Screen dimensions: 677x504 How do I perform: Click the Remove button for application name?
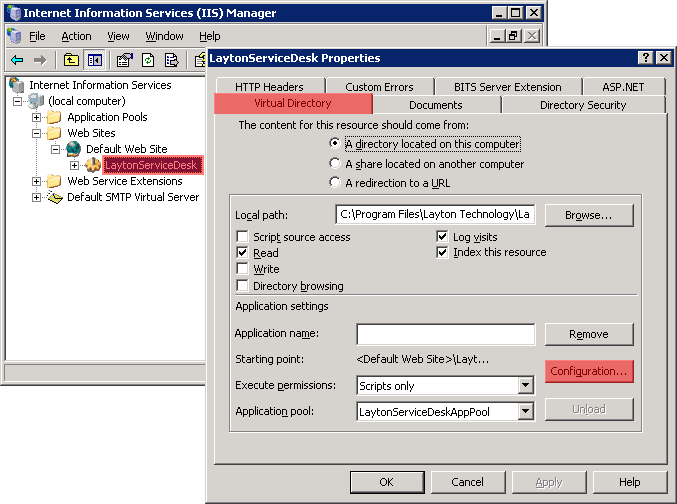click(x=589, y=334)
